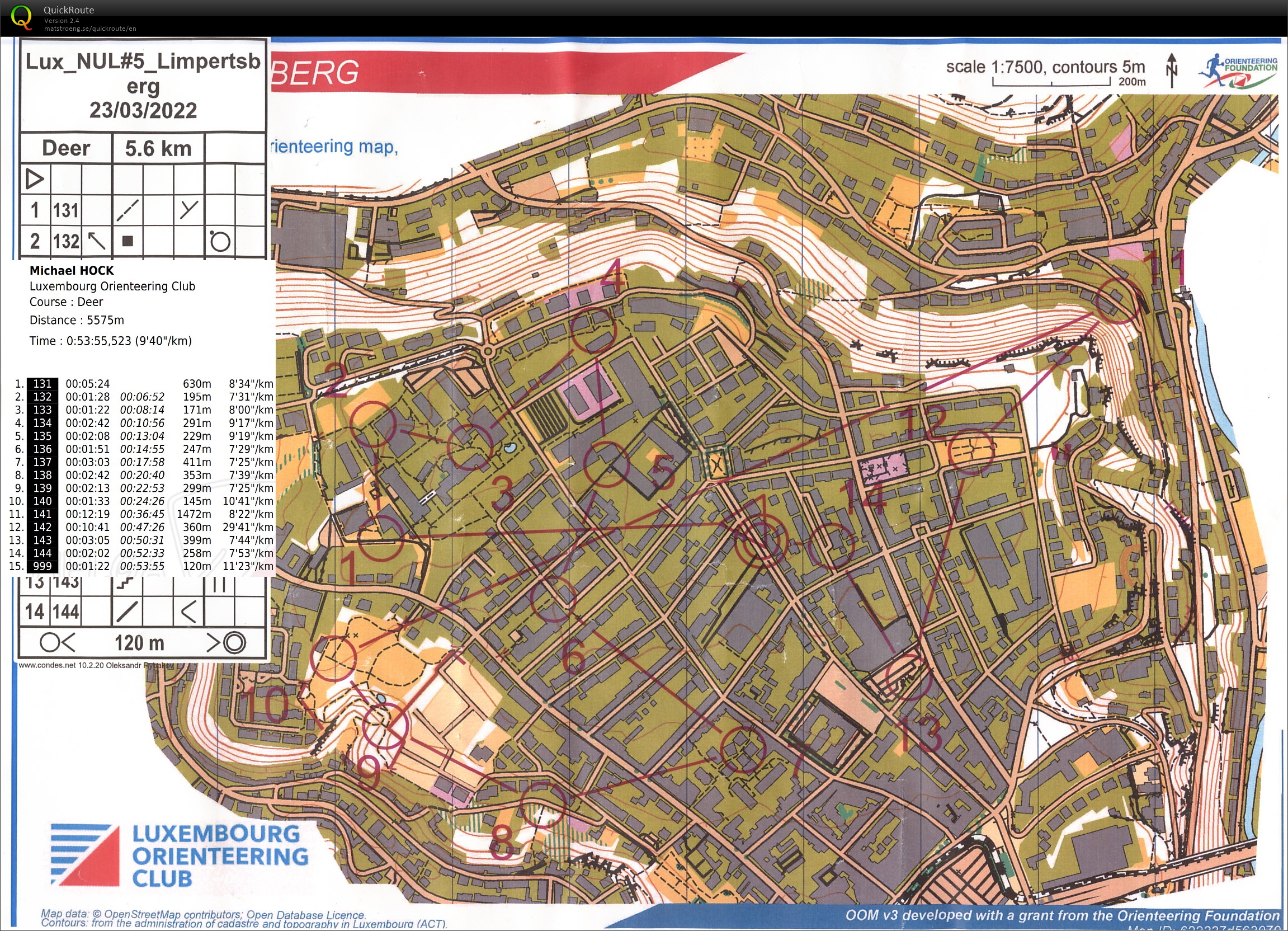The image size is (1288, 931).
Task: Click the 'Course : Deer' line
Action: tap(67, 302)
